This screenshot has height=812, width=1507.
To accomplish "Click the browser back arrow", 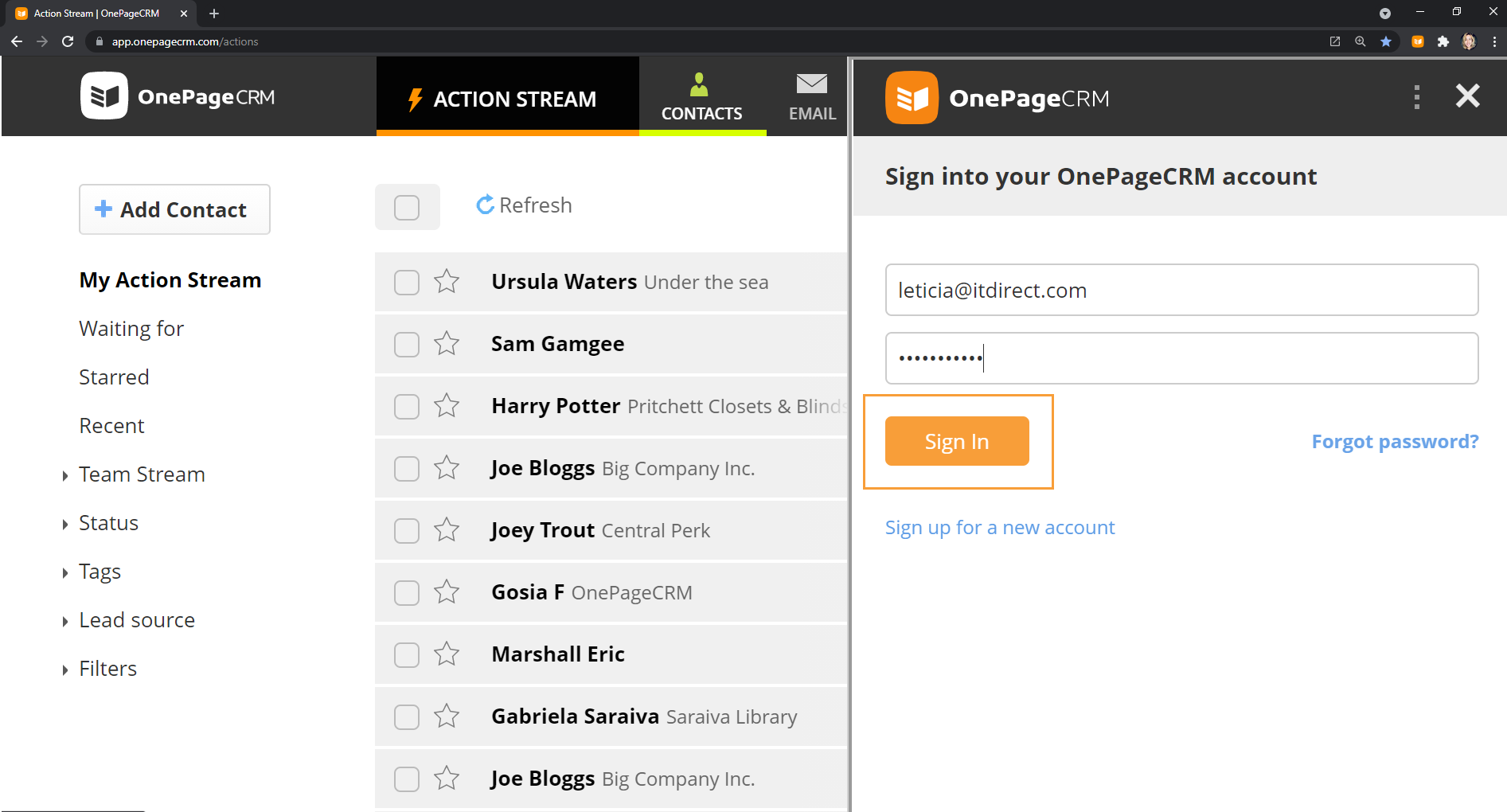I will (x=17, y=41).
